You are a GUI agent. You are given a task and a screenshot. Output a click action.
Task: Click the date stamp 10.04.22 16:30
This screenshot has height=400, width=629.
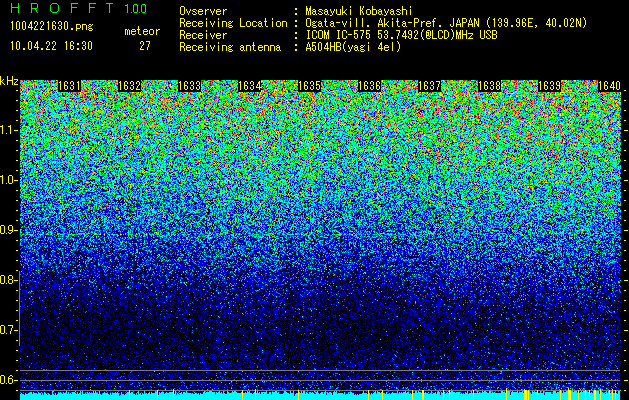(51, 46)
